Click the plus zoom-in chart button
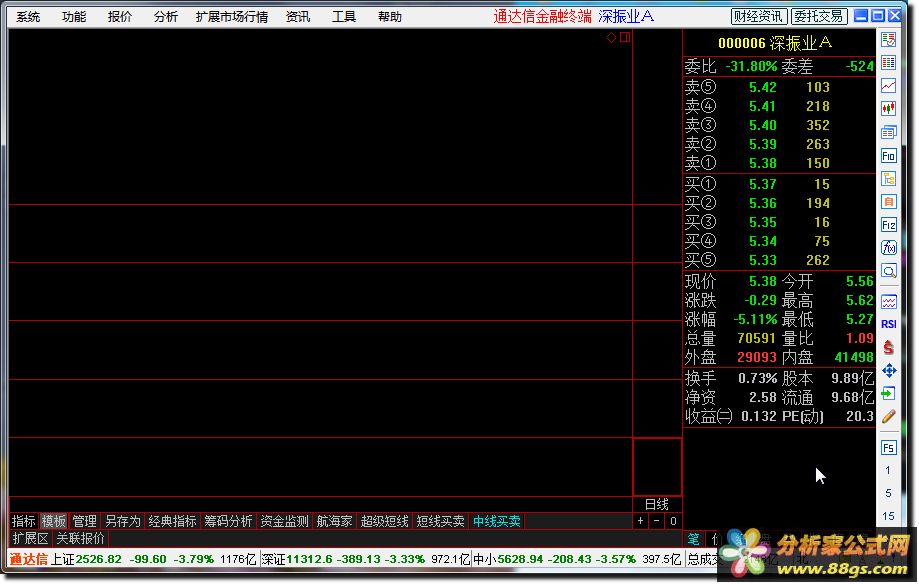919x584 pixels. point(640,521)
